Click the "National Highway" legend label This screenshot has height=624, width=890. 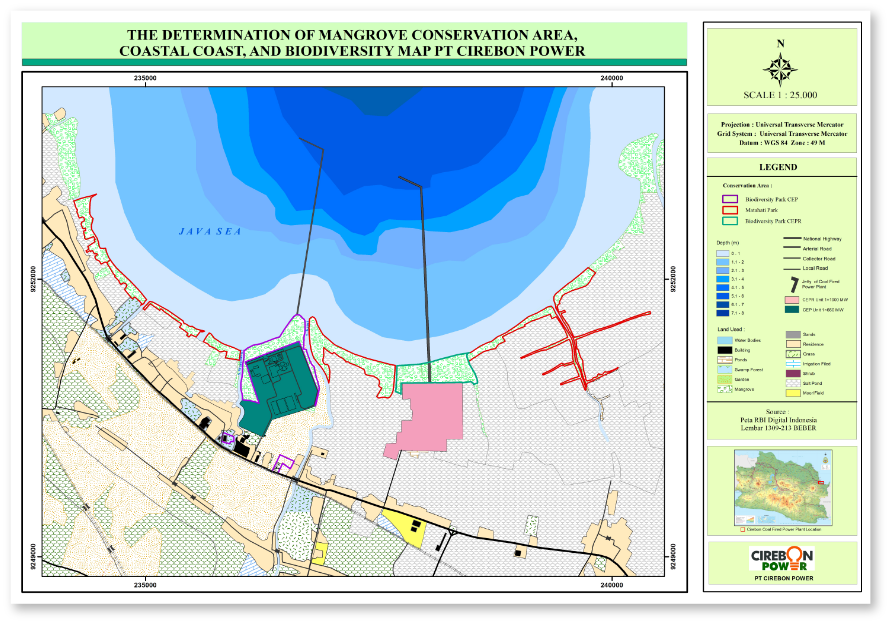[822, 239]
